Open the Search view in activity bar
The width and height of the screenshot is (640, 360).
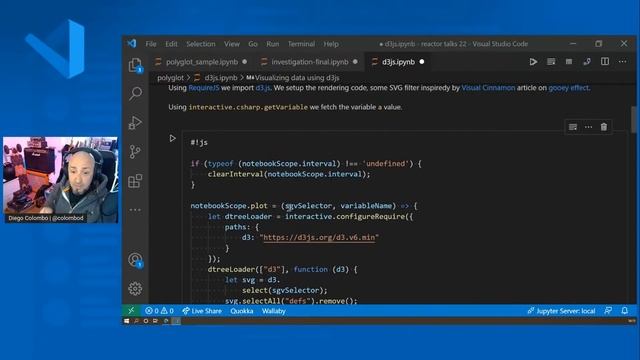coord(135,93)
